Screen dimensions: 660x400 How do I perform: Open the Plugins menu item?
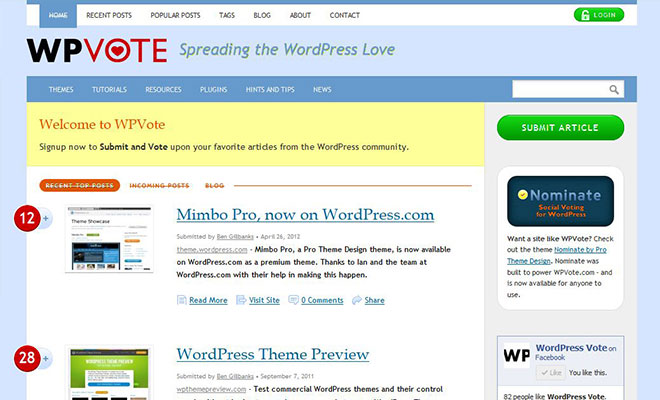213,90
